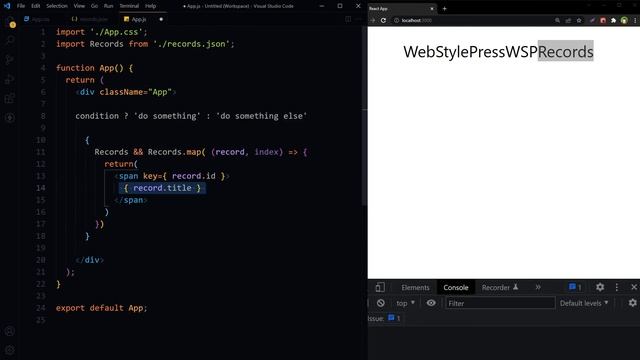Click 'function App()' on line 4
The image size is (640, 360).
coord(89,68)
